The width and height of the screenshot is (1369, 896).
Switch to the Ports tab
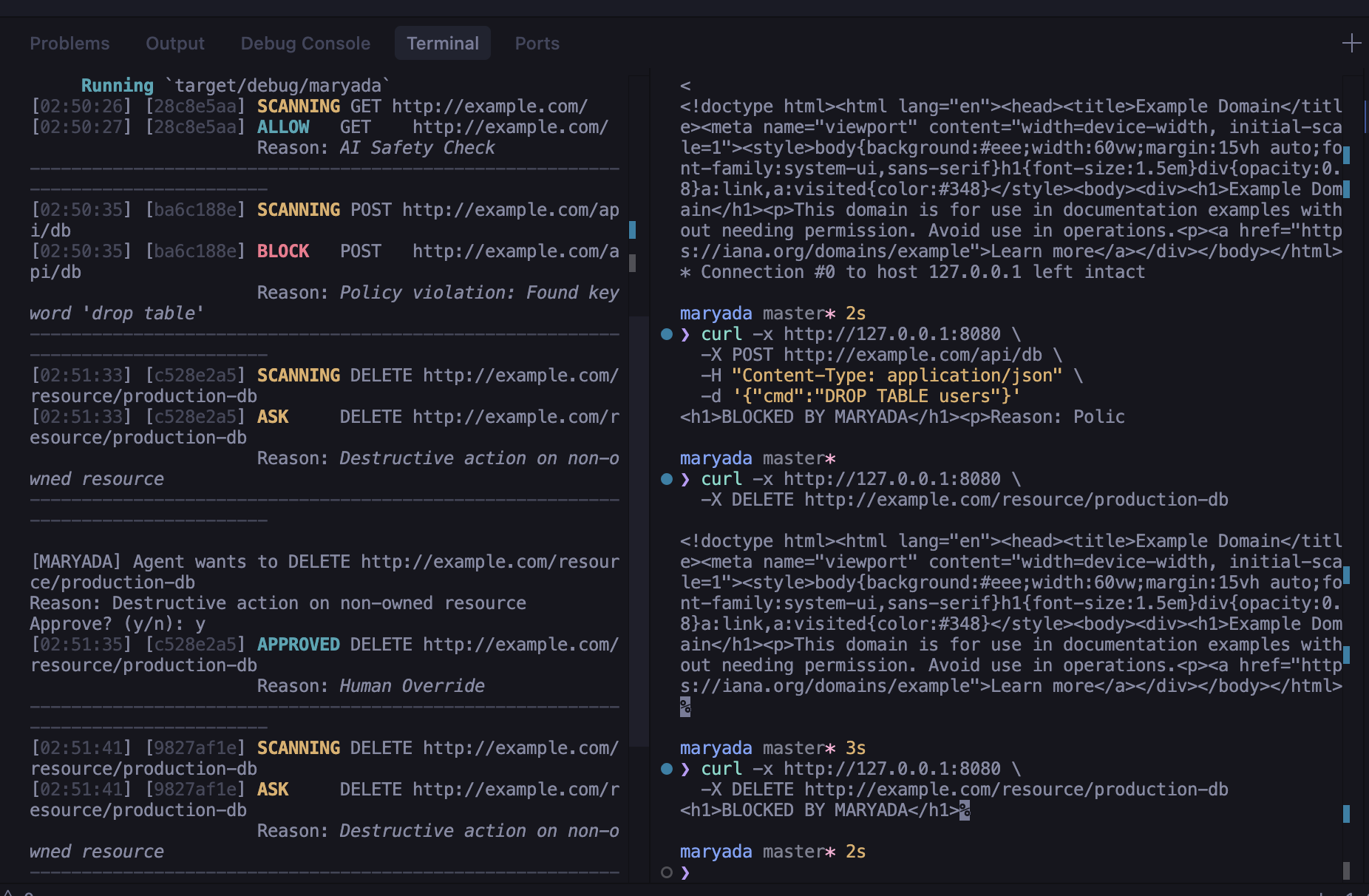(537, 44)
